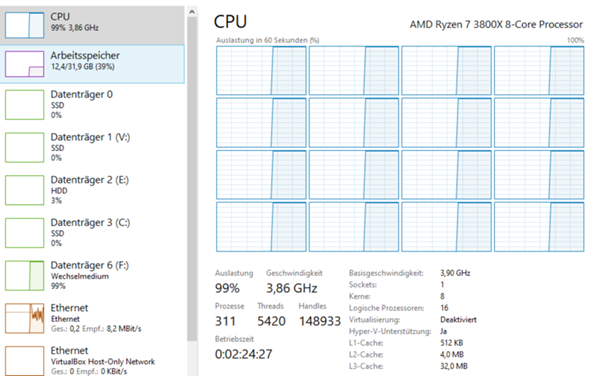Screen dimensions: 590x376
Task: Select Datenträger 6 (F:) Wechselmedium icon
Action: (x=24, y=276)
